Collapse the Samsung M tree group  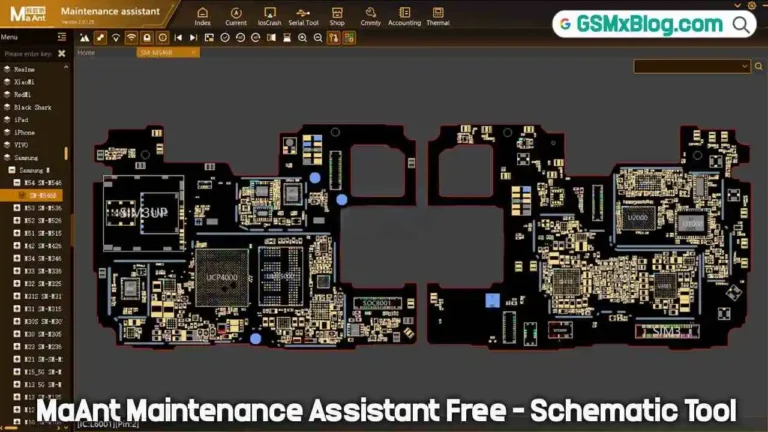tap(12, 170)
